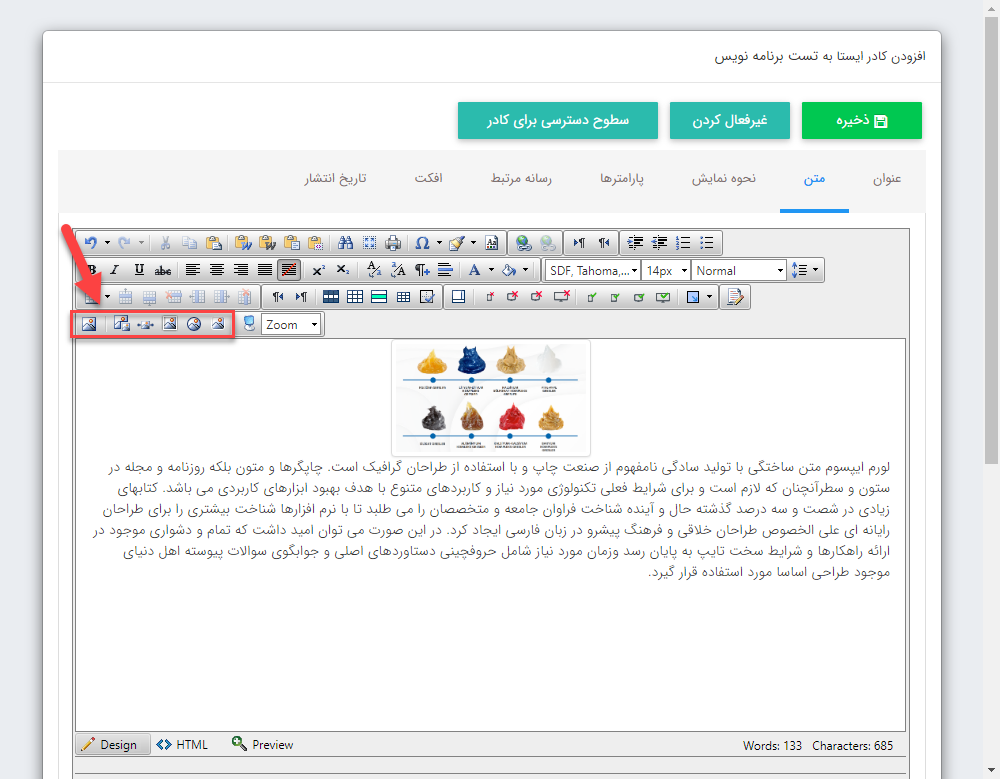Image resolution: width=1000 pixels, height=779 pixels.
Task: Click the Insert Table icon
Action: 330,296
